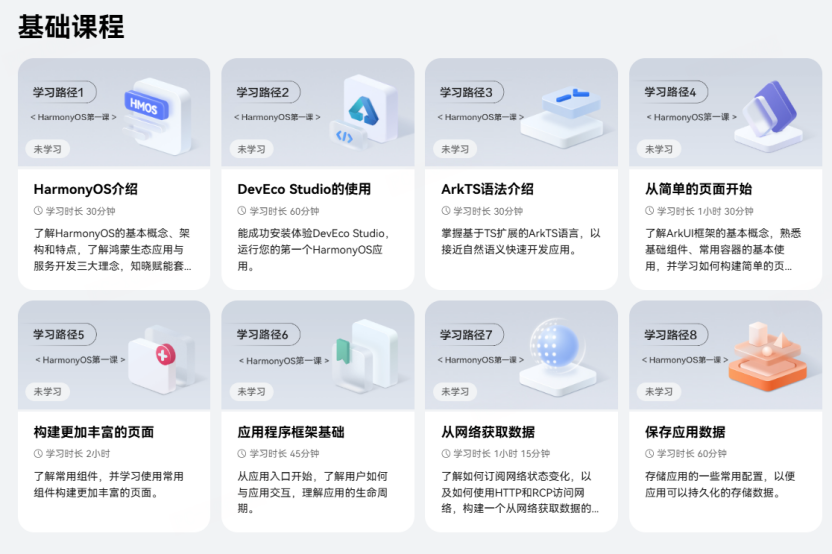Click description starting 从应用入口开始
The width and height of the screenshot is (832, 554).
[313, 492]
